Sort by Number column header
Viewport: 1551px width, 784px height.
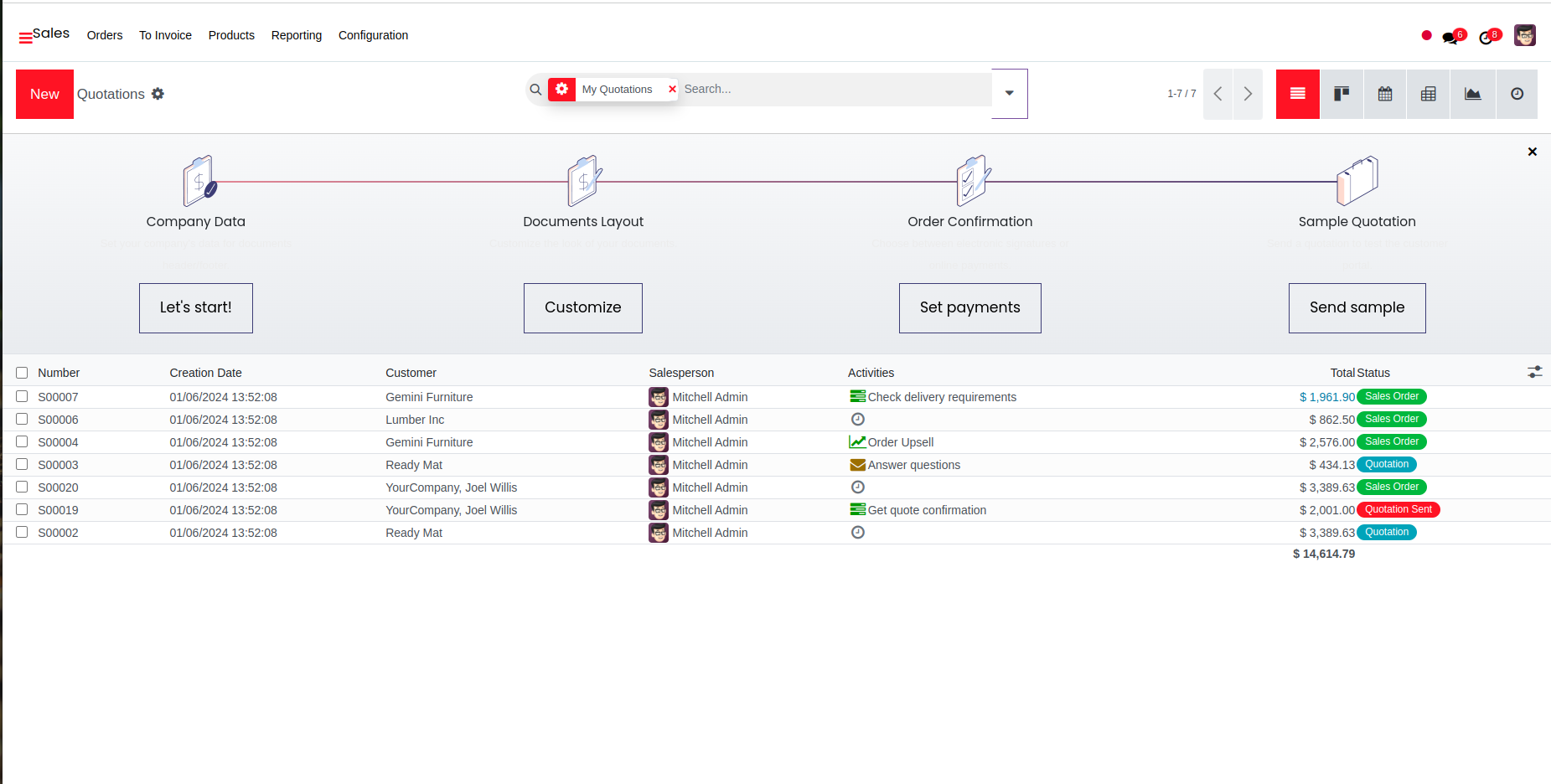coord(59,373)
